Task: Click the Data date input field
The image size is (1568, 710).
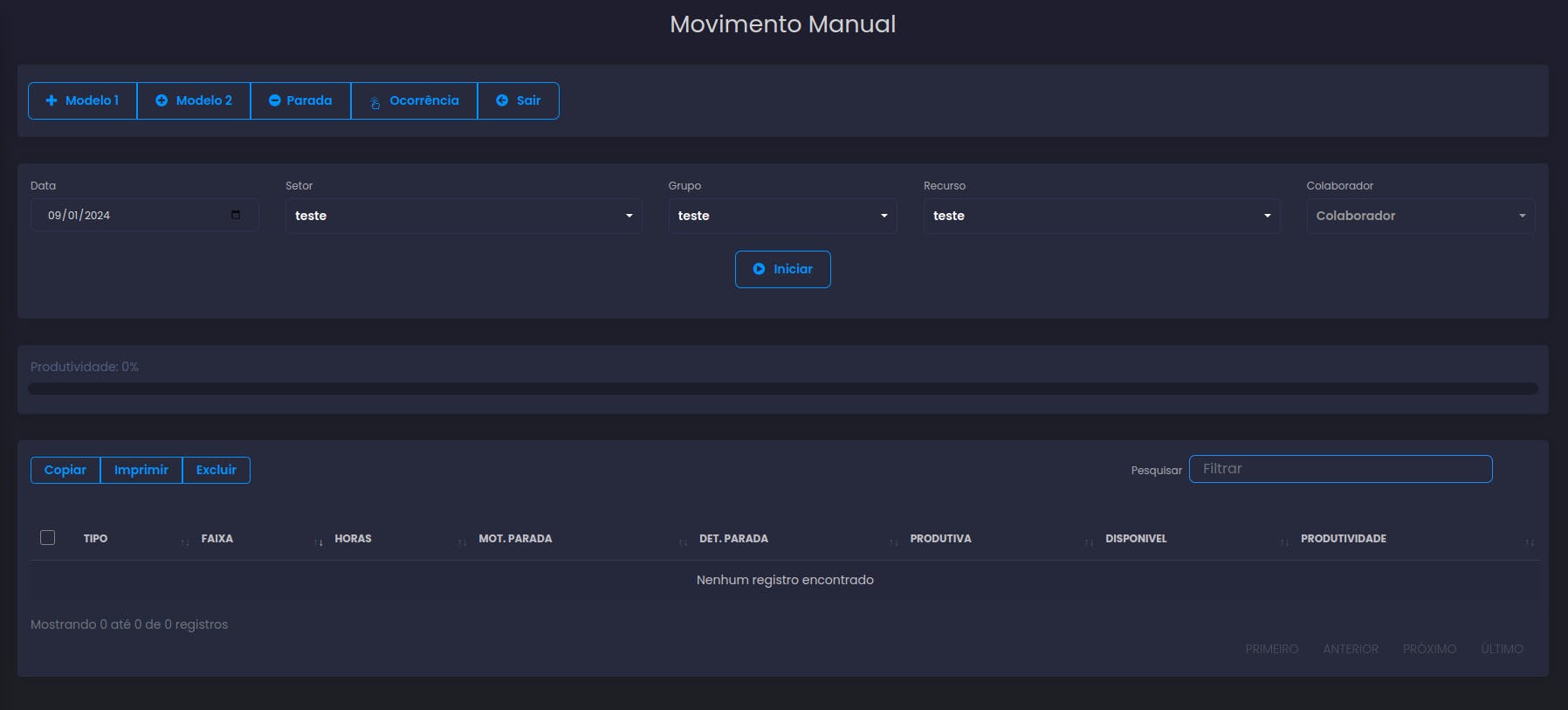Action: pos(145,215)
